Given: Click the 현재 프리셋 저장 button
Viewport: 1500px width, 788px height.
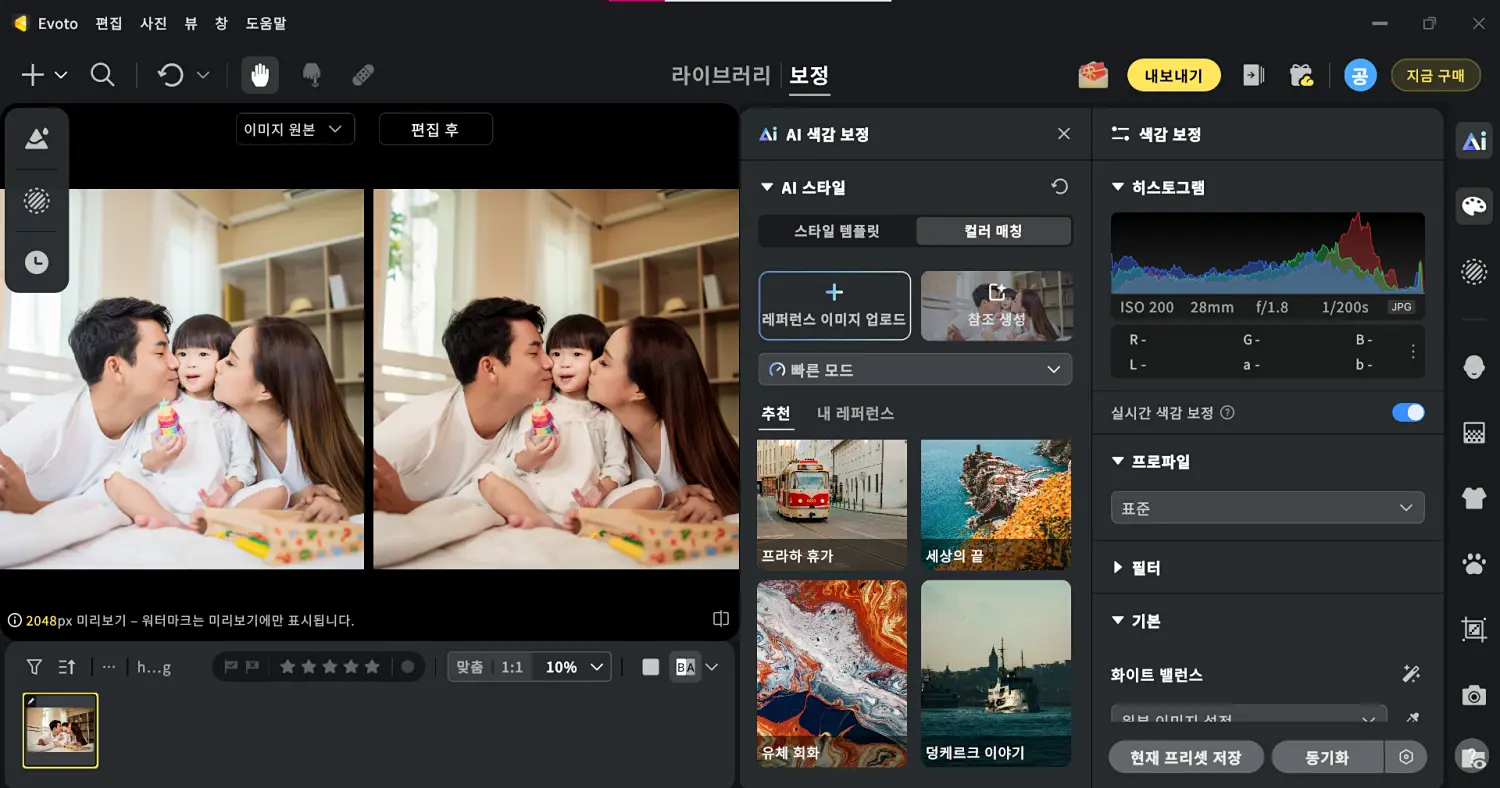Looking at the screenshot, I should [1186, 757].
